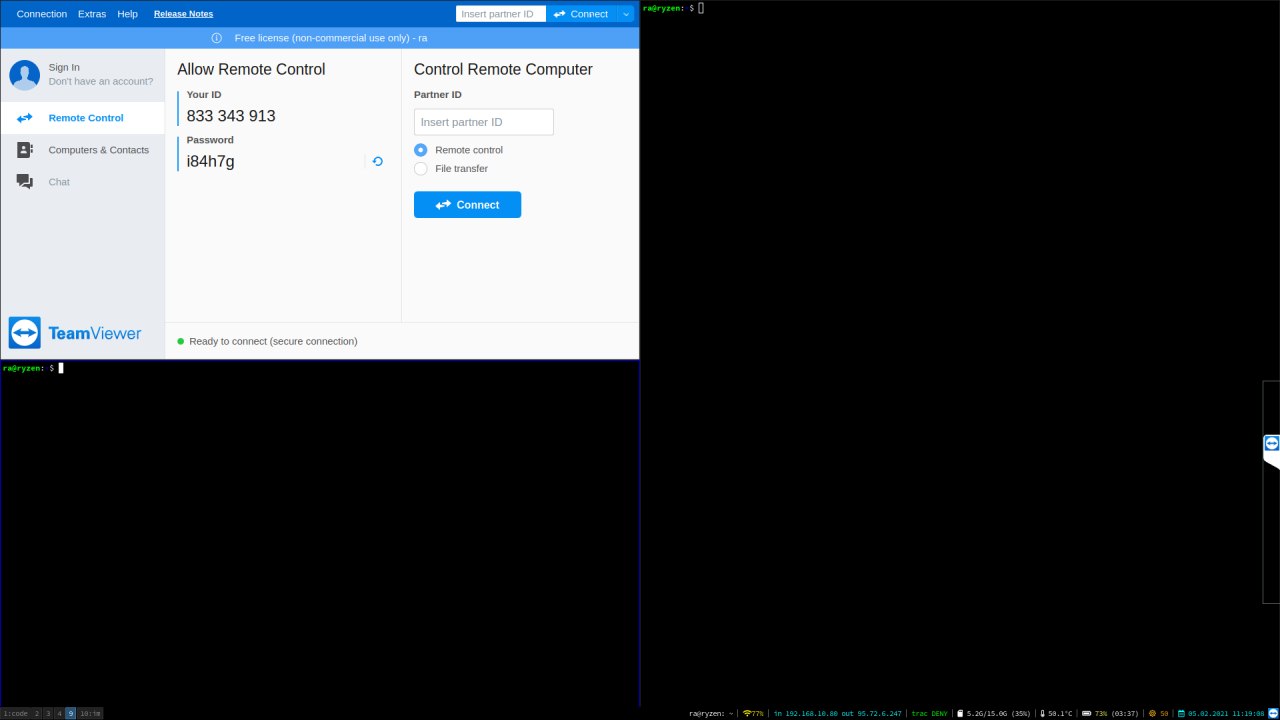1280x720 pixels.
Task: Click Ready to connect status text
Action: point(273,341)
